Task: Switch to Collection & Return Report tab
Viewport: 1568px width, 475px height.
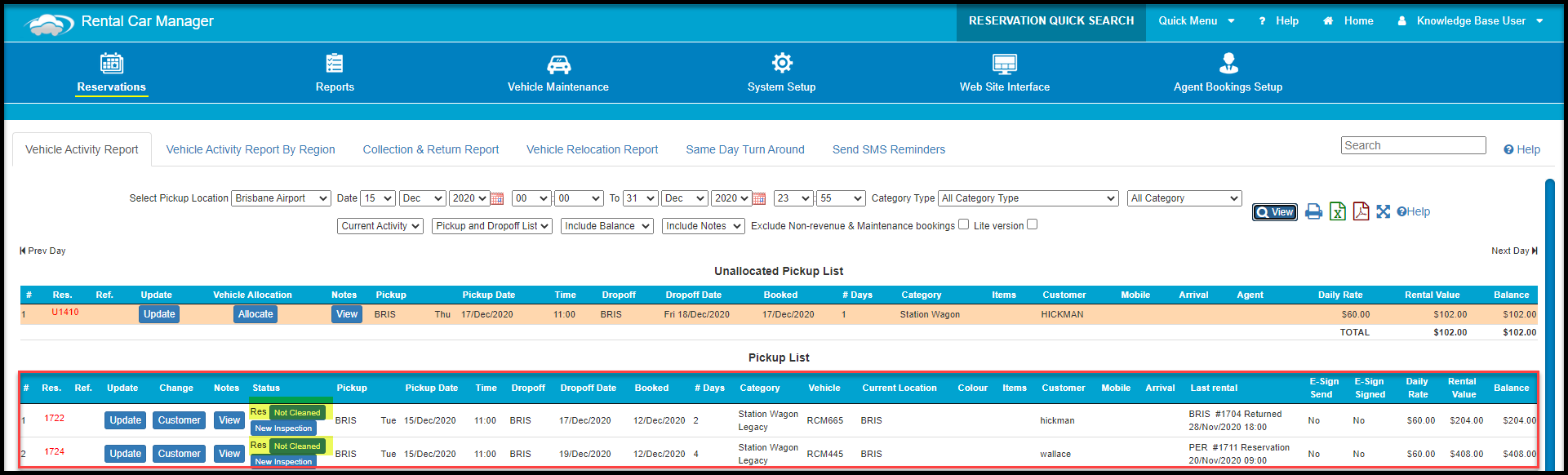Action: point(431,149)
